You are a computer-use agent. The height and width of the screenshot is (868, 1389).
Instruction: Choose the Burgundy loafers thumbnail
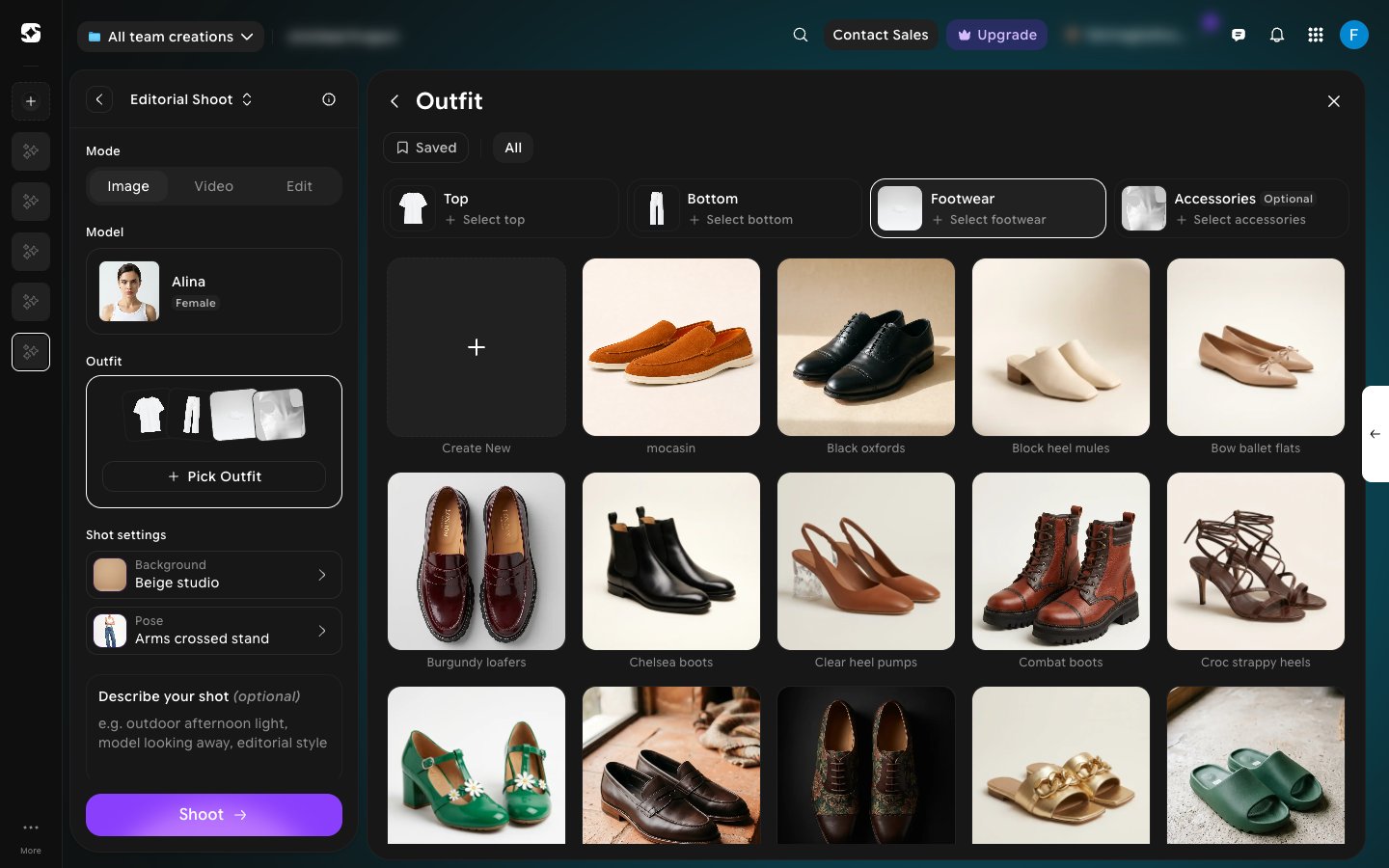[x=477, y=561]
